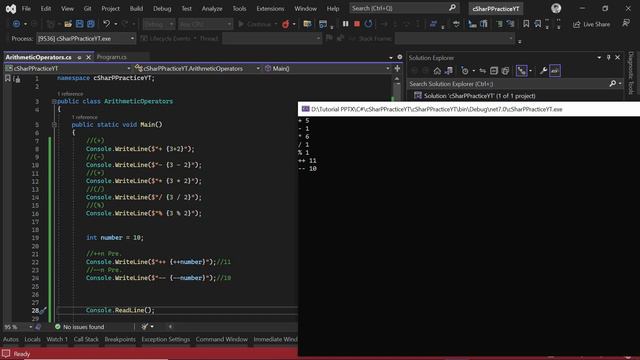Open the Extensions menu
This screenshot has width=640, height=360.
click(x=270, y=8)
